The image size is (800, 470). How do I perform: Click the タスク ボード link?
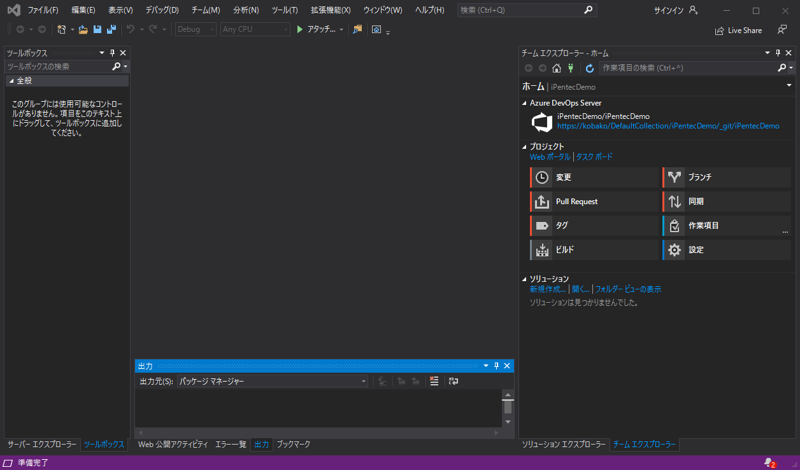(x=594, y=157)
